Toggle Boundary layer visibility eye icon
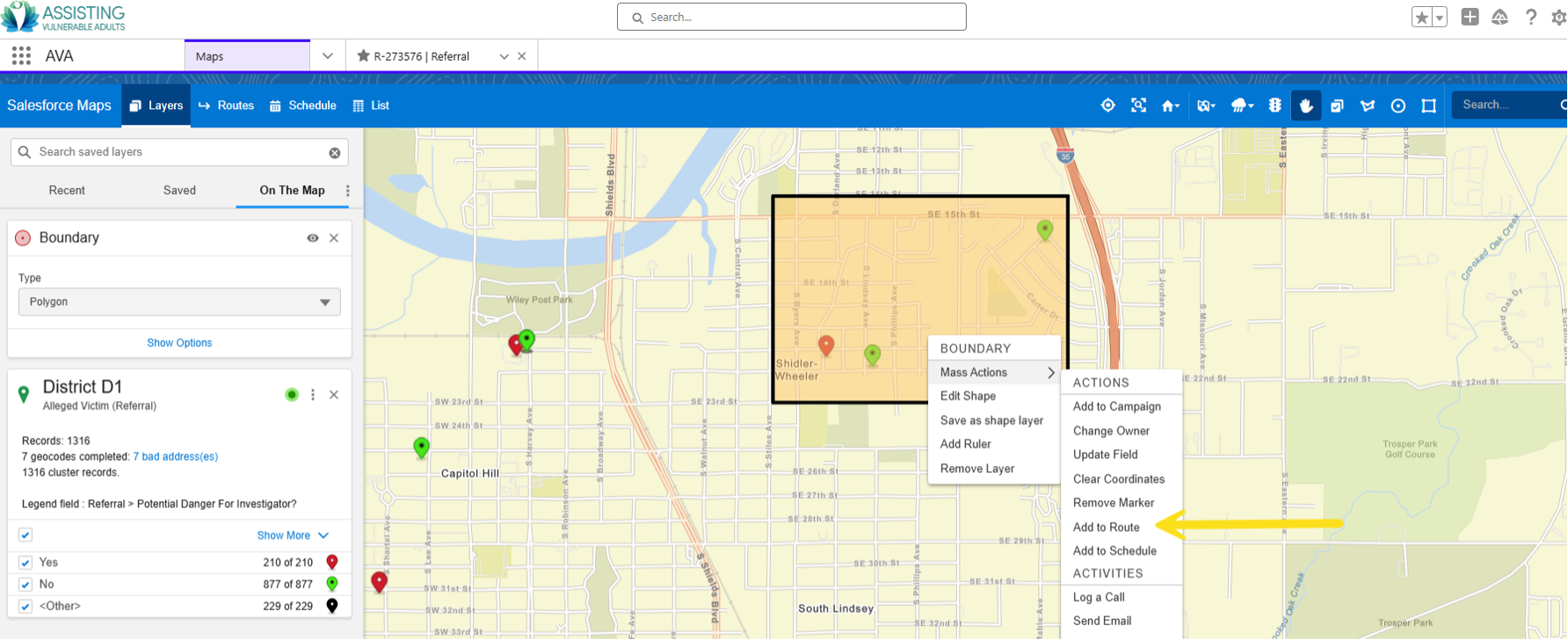 tap(312, 238)
